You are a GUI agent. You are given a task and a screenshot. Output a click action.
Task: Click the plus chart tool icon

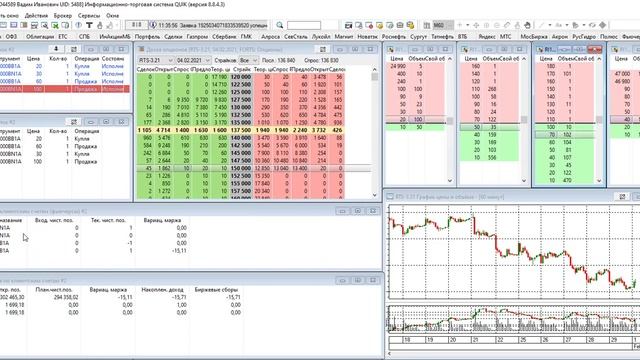(x=460, y=25)
